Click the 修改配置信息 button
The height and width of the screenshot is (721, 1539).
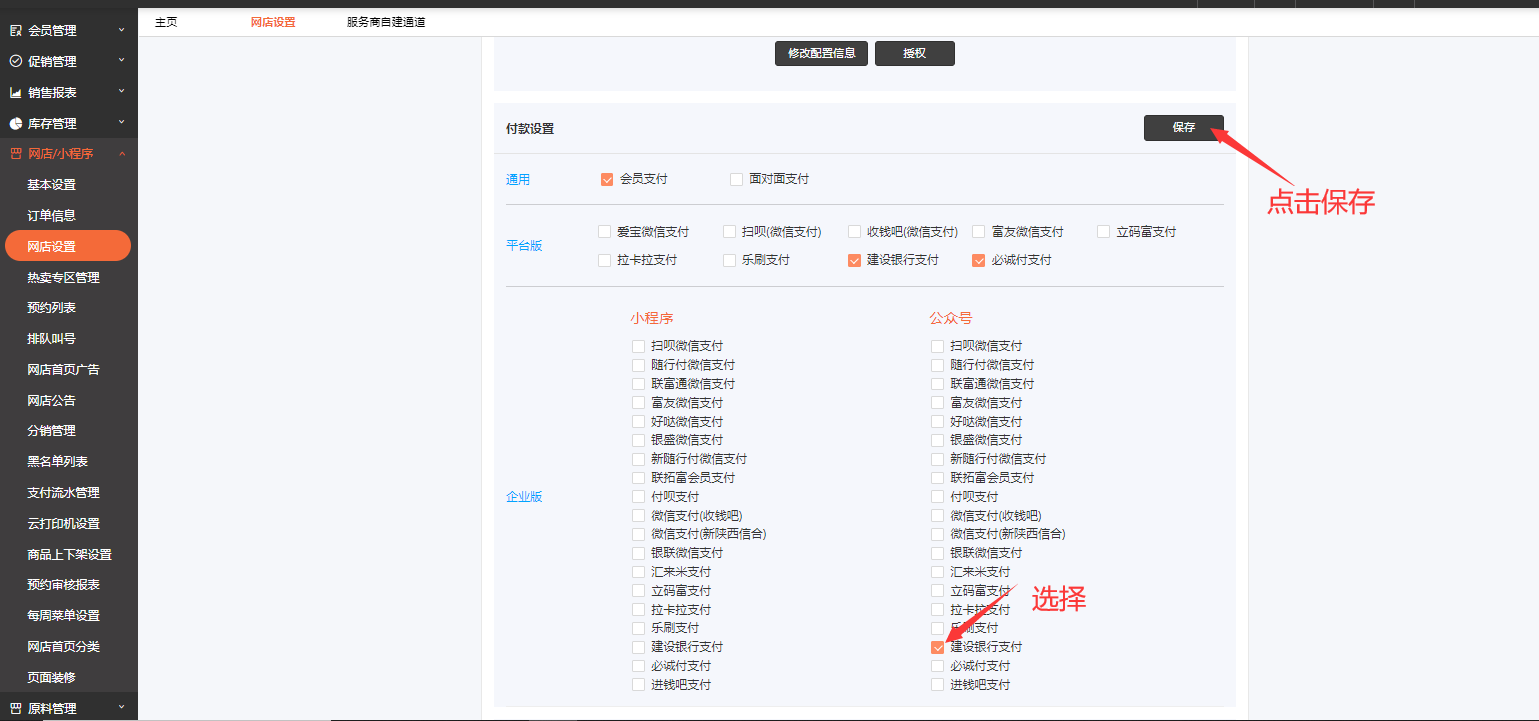[821, 54]
